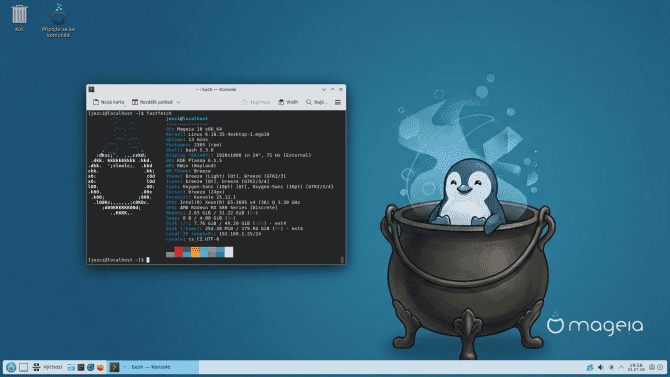Screen dimensions: 670x377
Task: Click the Vložit paste button in Konsole
Action: [288, 102]
